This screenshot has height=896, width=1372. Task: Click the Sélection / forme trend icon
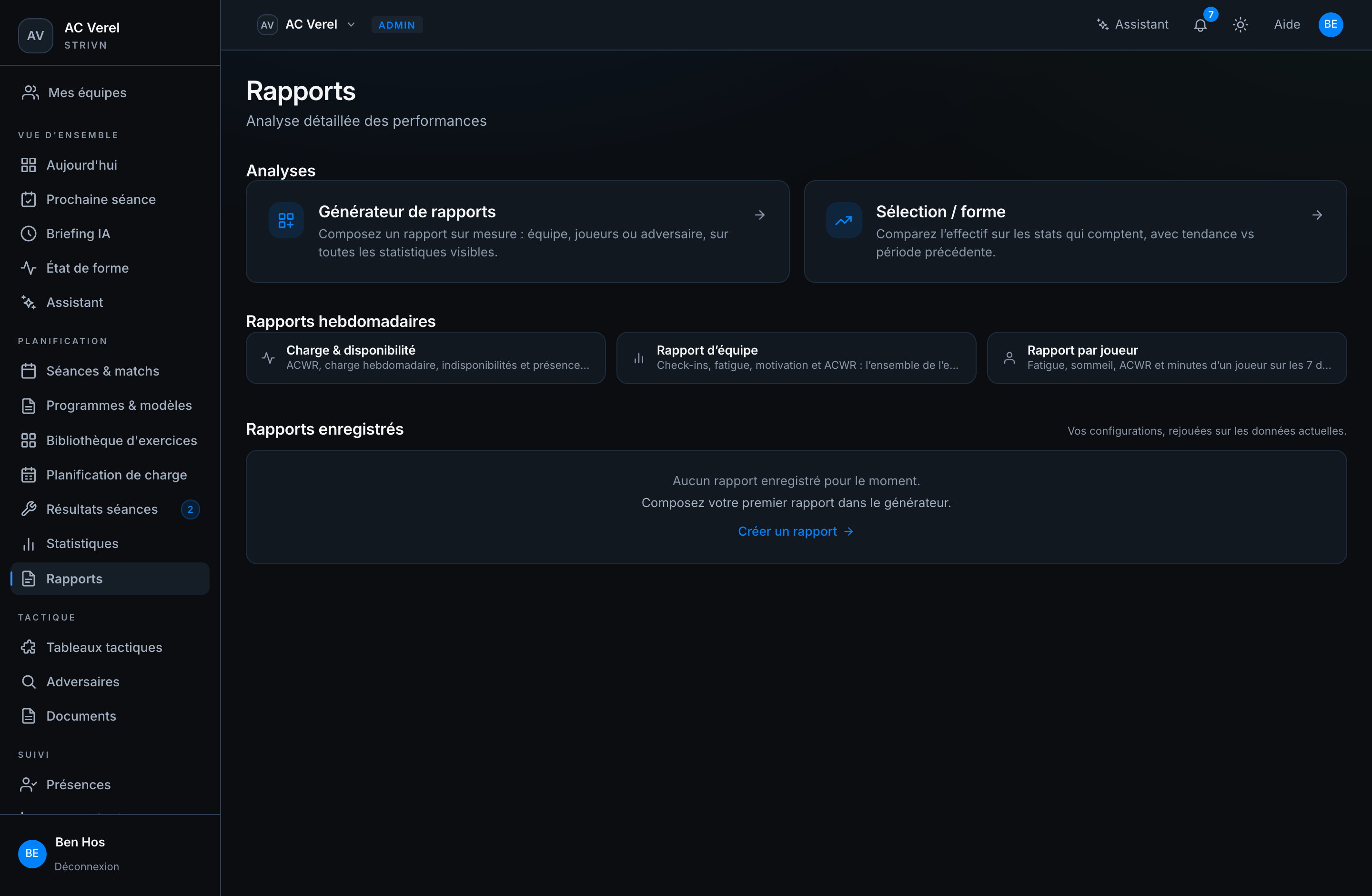pos(843,220)
